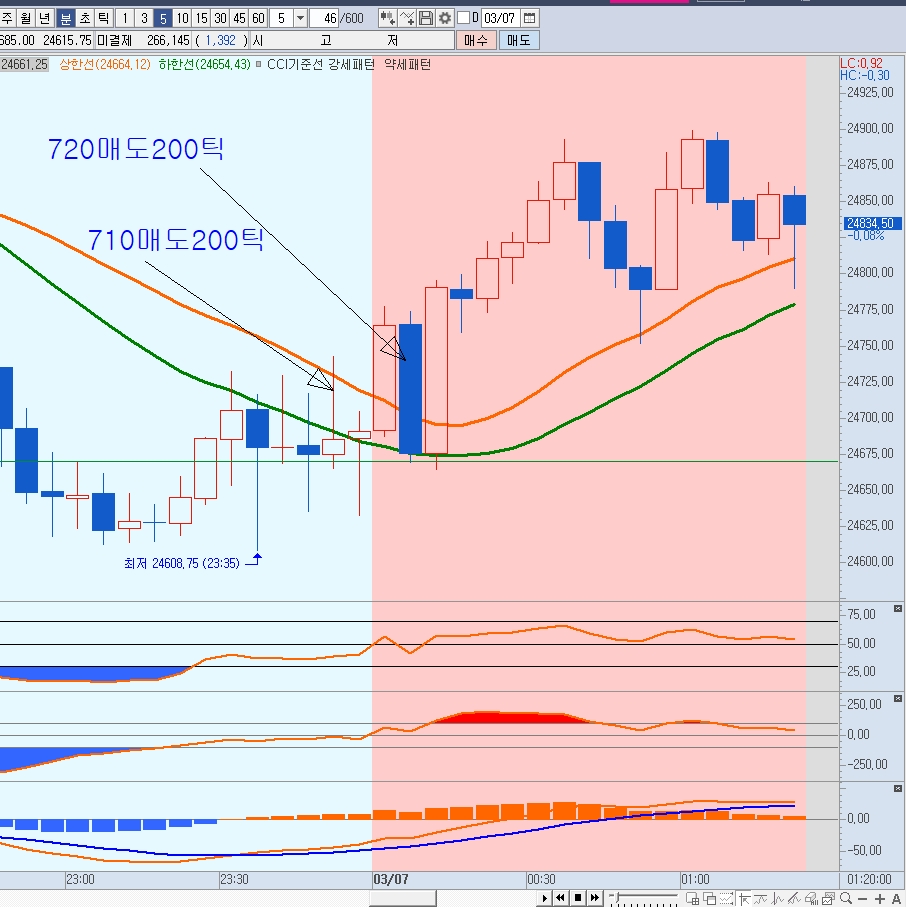906x907 pixels.
Task: Click the 매수 buy button
Action: pos(476,40)
